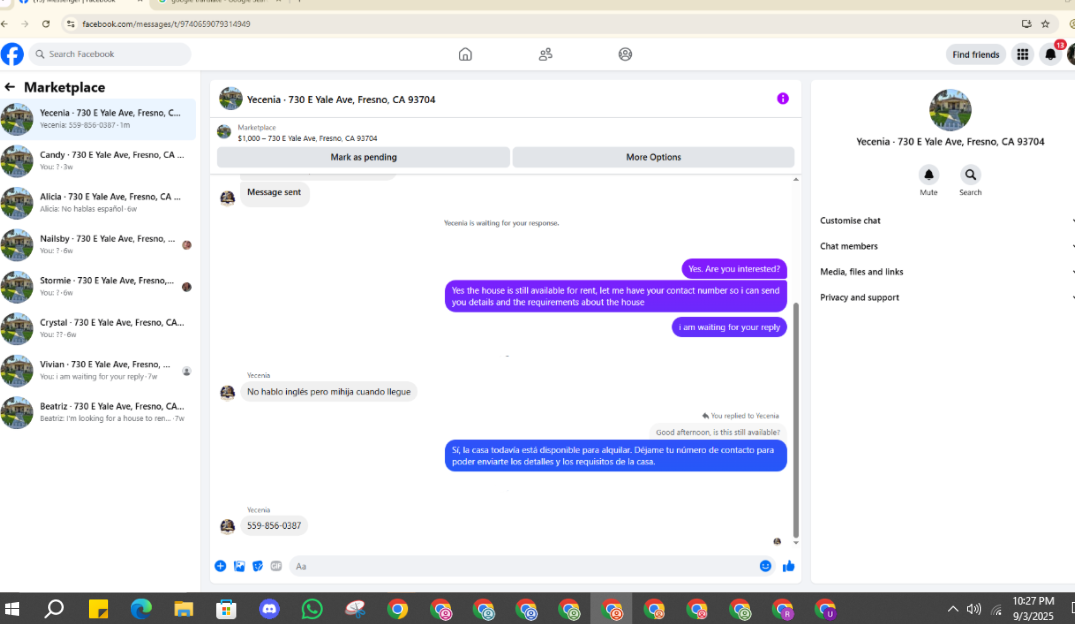Open the Friends icon in top navigation
Screen dimensions: 1075x624
coord(545,54)
